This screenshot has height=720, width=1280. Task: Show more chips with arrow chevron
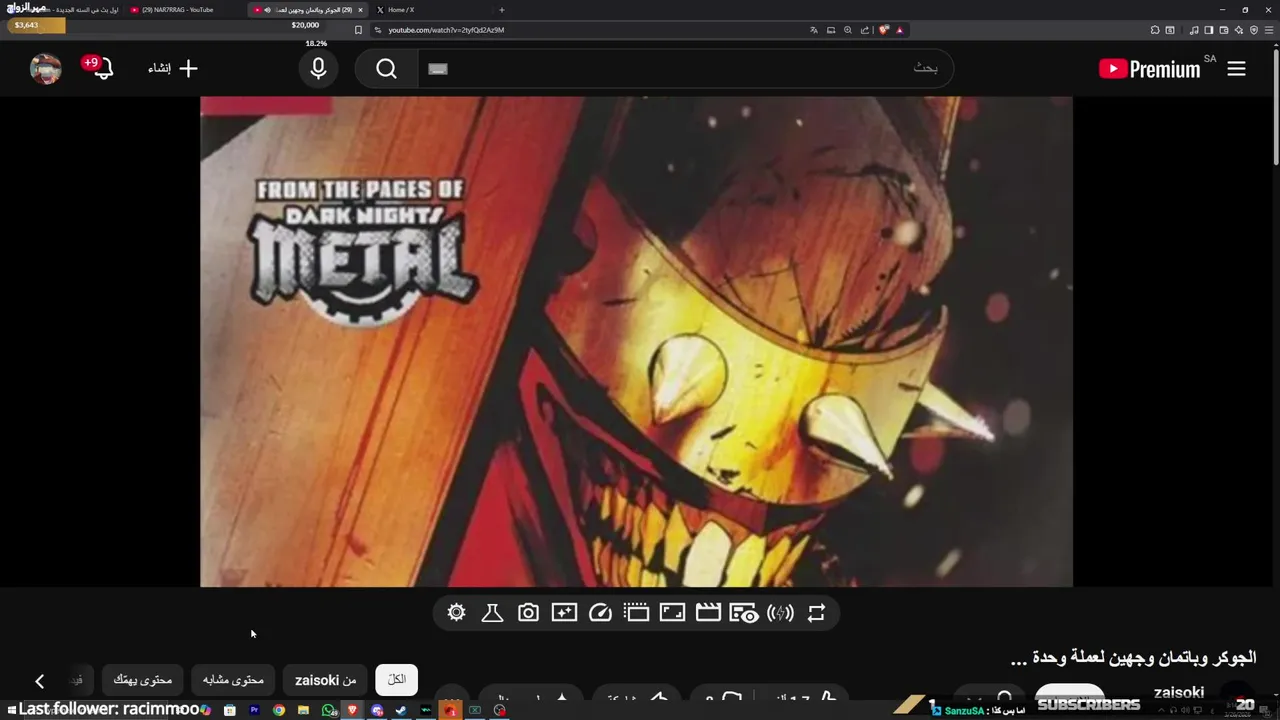(39, 681)
